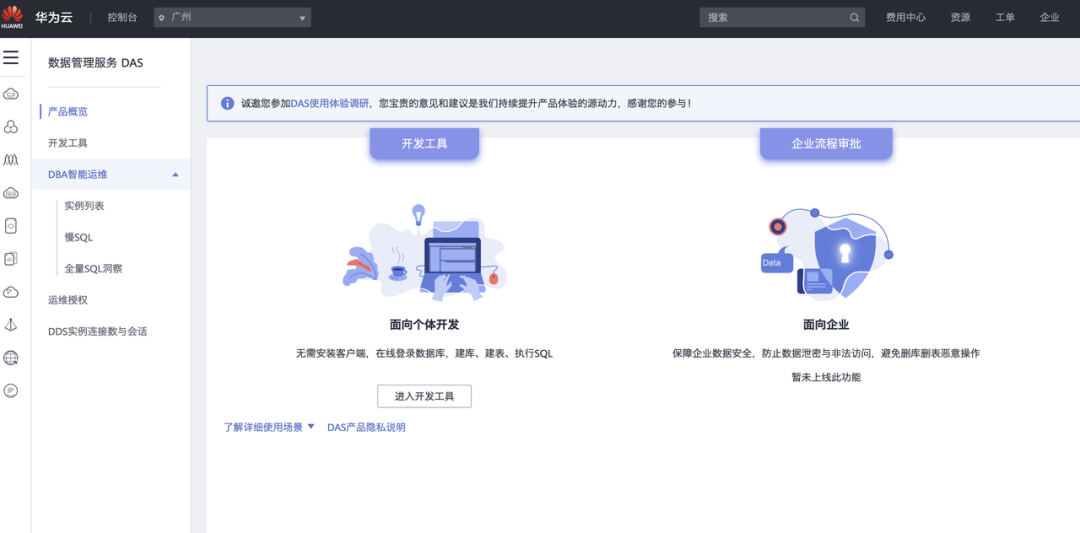Click the 暂未上线此功能 text
This screenshot has width=1080, height=533.
(826, 377)
